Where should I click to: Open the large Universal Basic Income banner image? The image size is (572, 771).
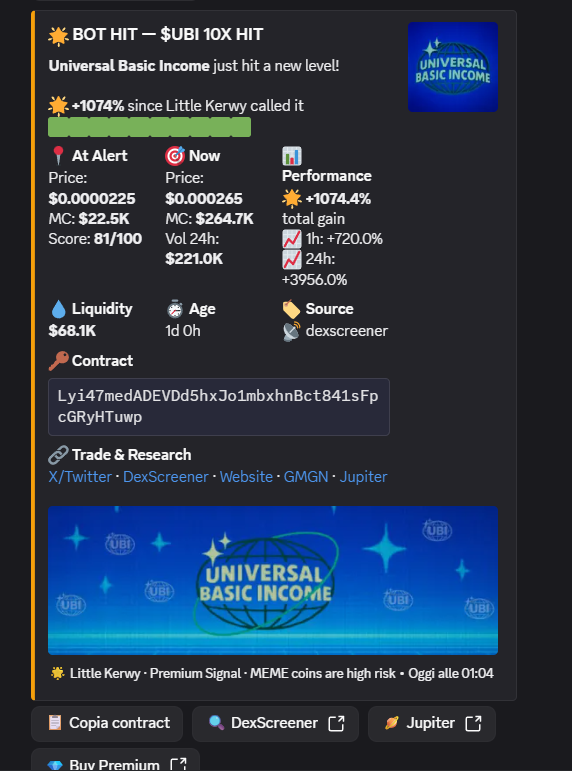click(x=272, y=580)
